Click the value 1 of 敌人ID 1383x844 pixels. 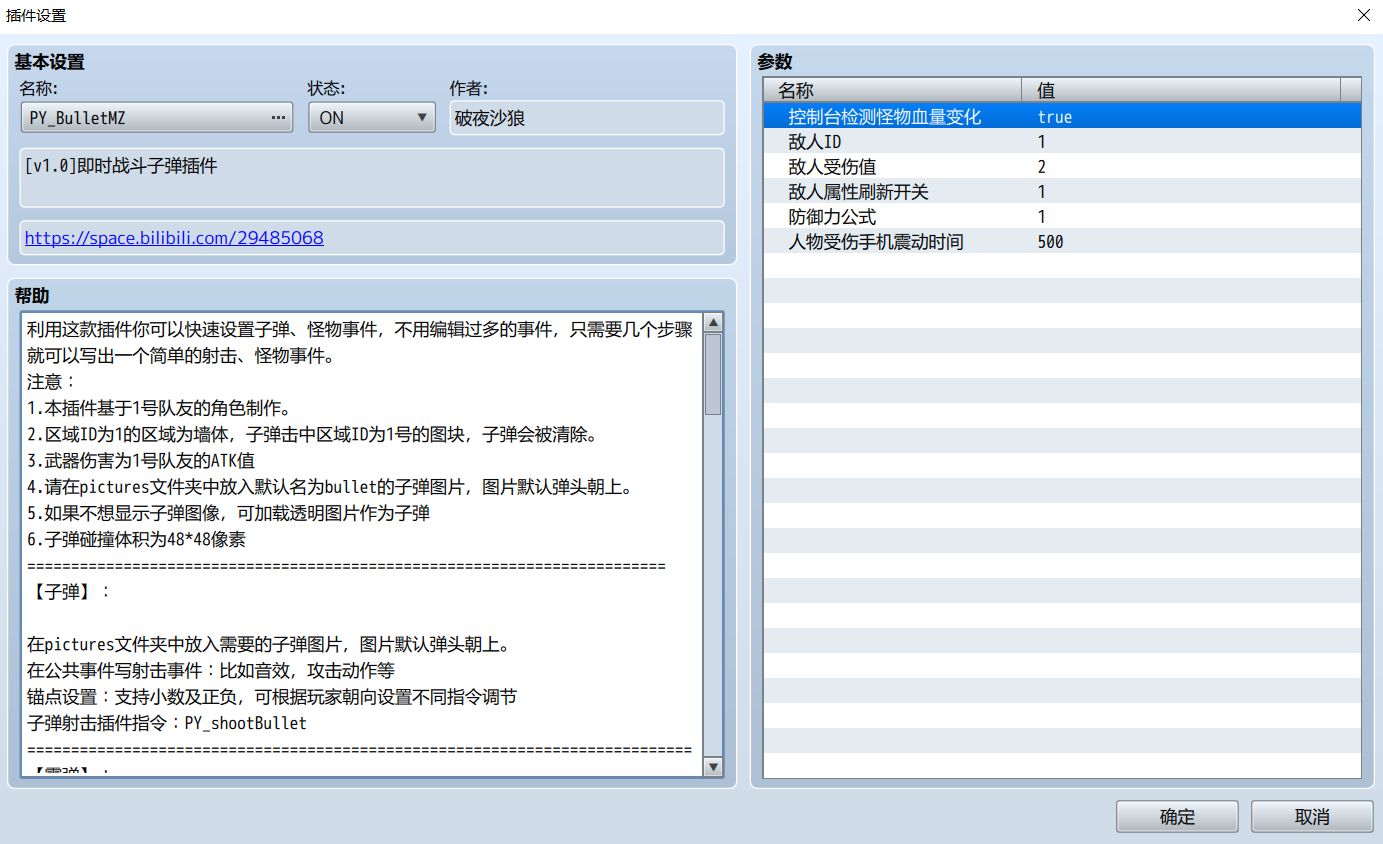tap(1041, 142)
